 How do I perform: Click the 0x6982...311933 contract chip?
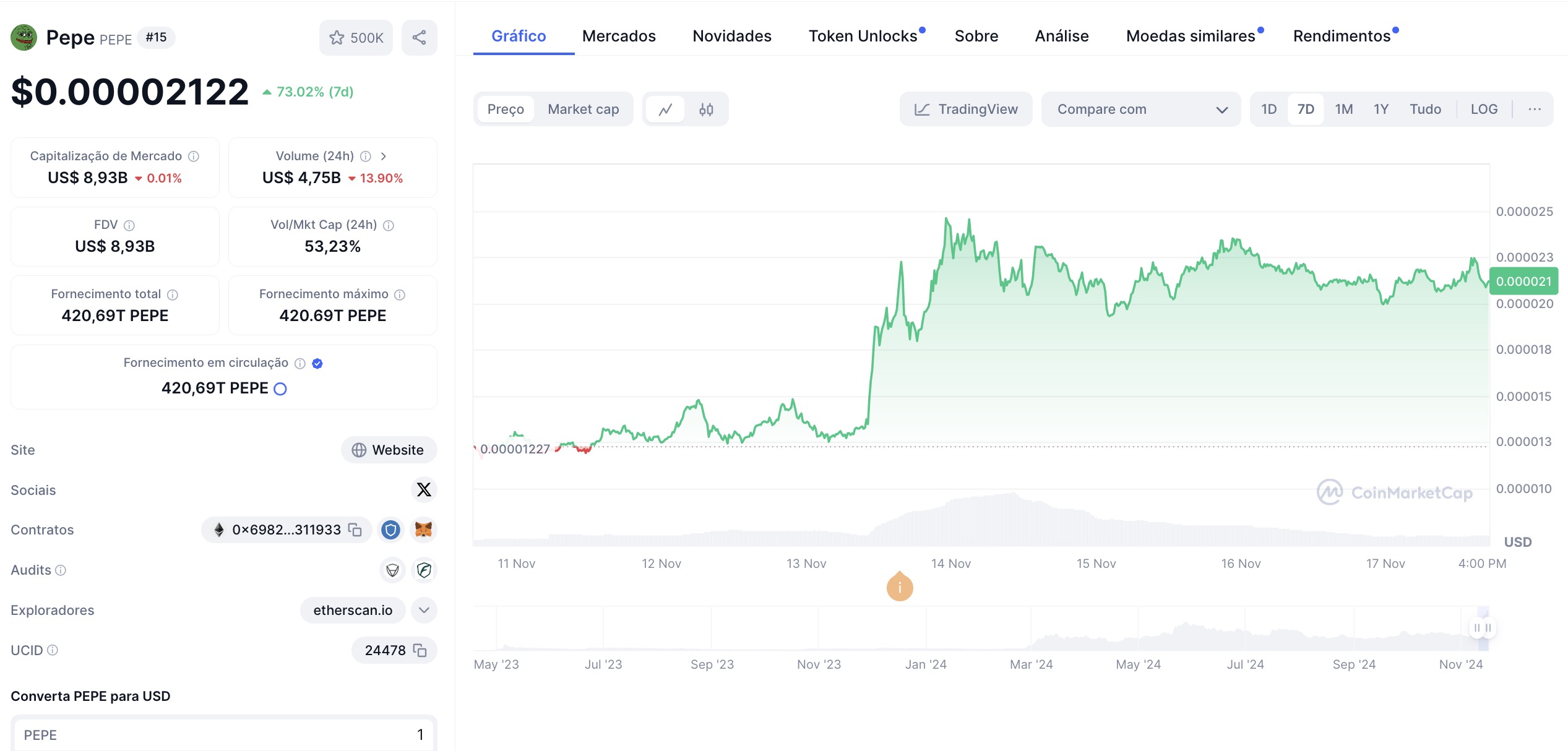click(286, 530)
